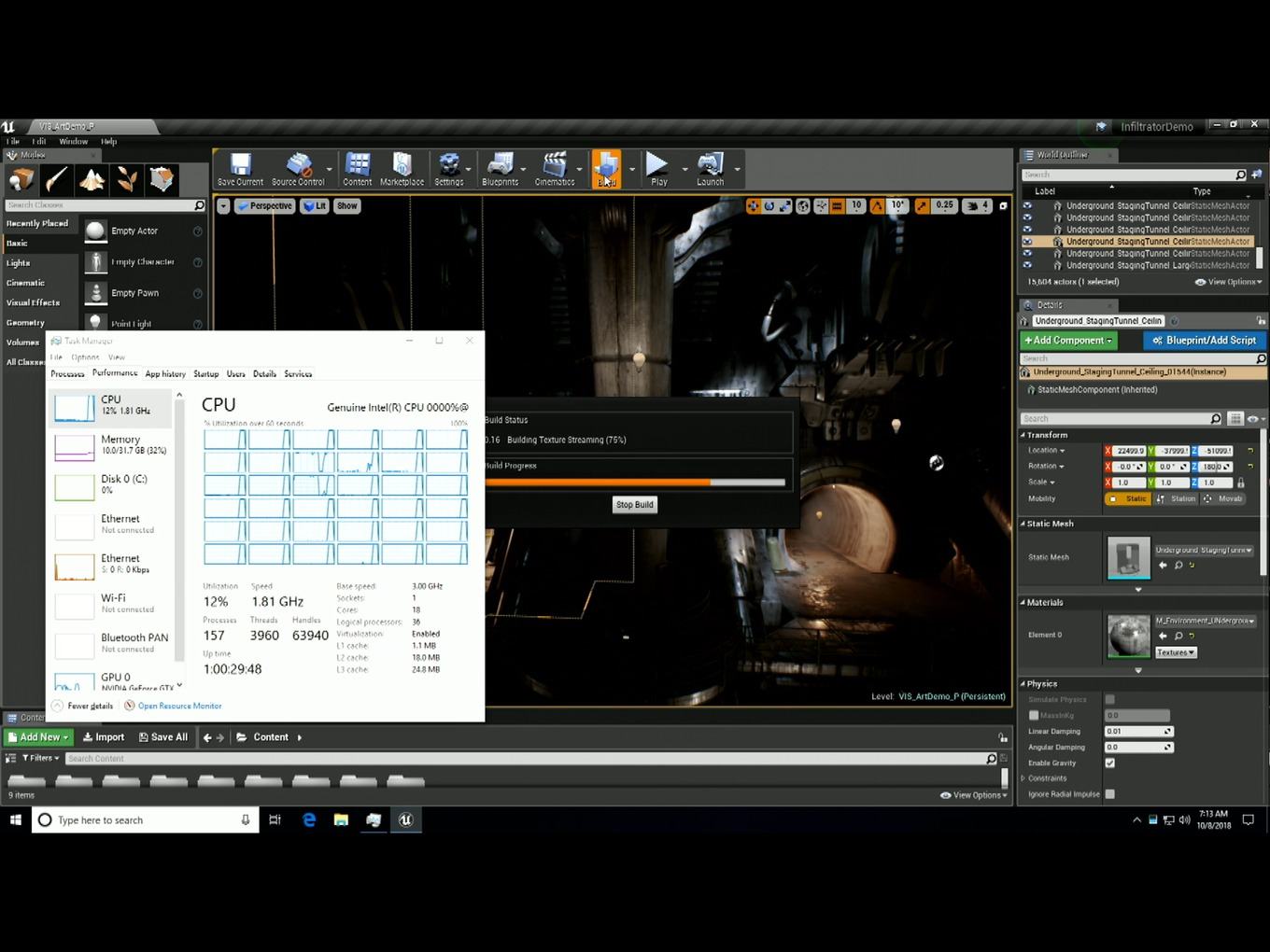The height and width of the screenshot is (952, 1270).
Task: Click the Blueprints toolbar icon
Action: coord(500,169)
